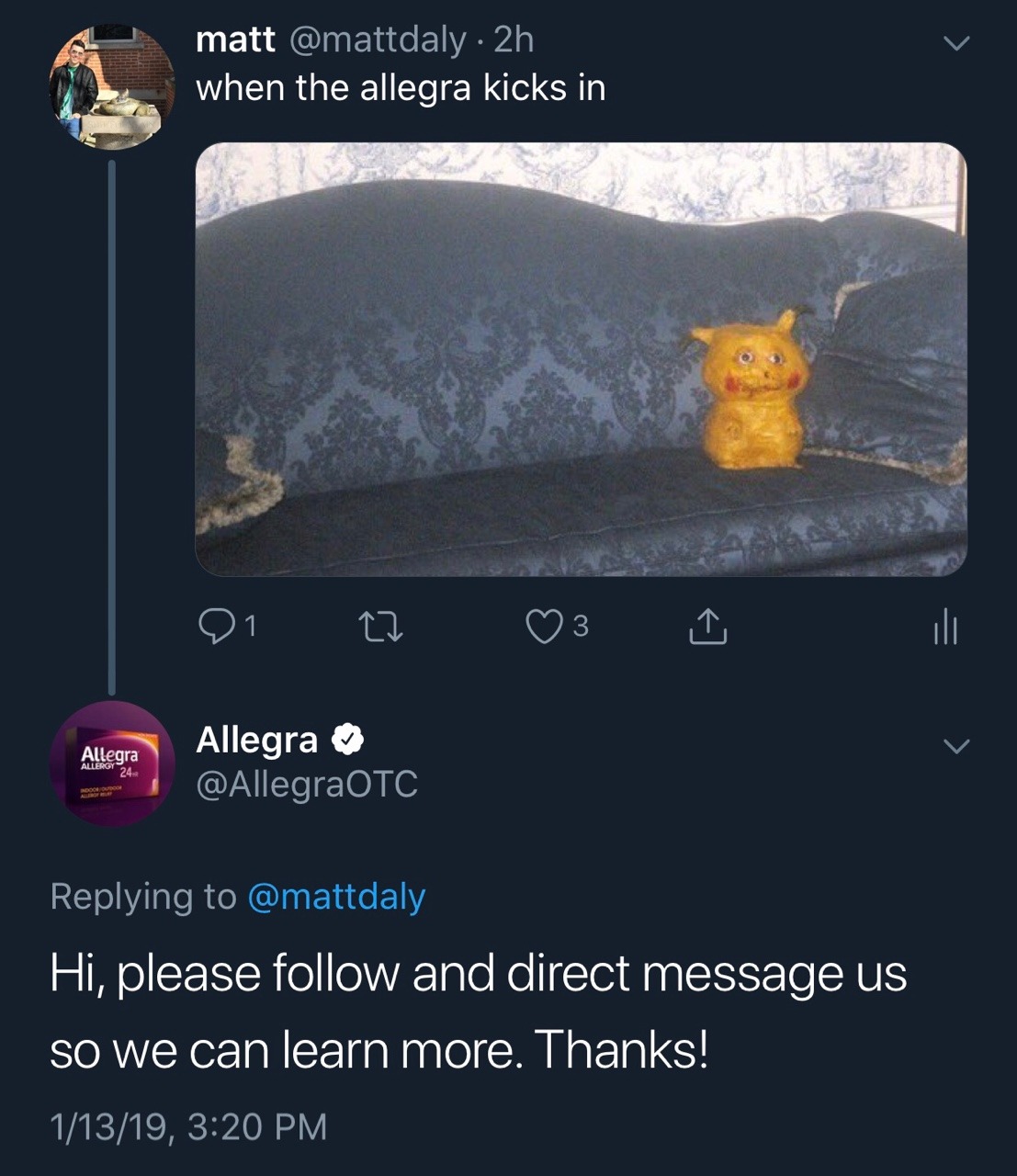Open the @mattdaly reply mention link
This screenshot has width=1017, height=1176.
click(x=336, y=896)
